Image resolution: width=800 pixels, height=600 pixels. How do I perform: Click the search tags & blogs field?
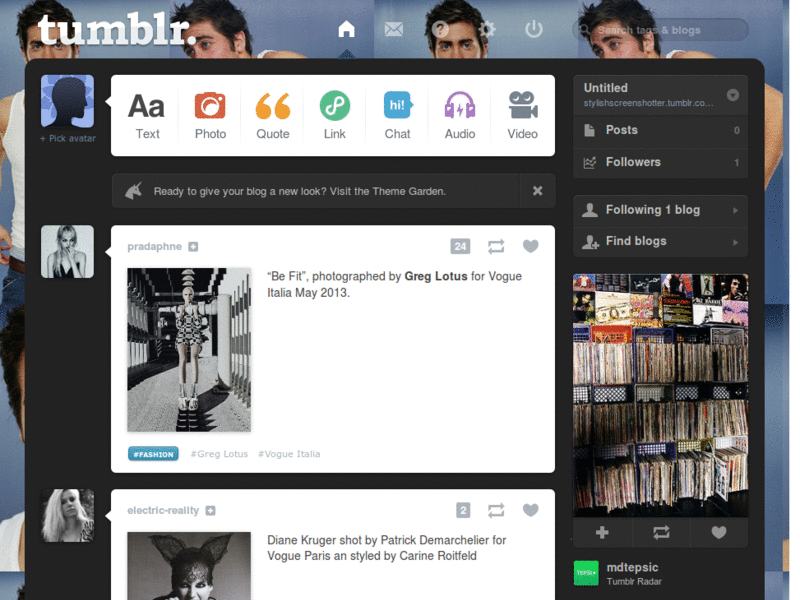660,30
